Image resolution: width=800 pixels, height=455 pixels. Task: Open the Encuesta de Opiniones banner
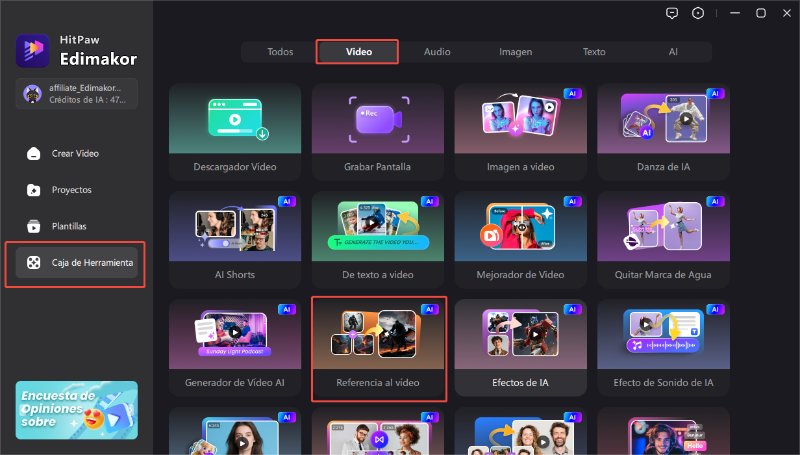[77, 410]
